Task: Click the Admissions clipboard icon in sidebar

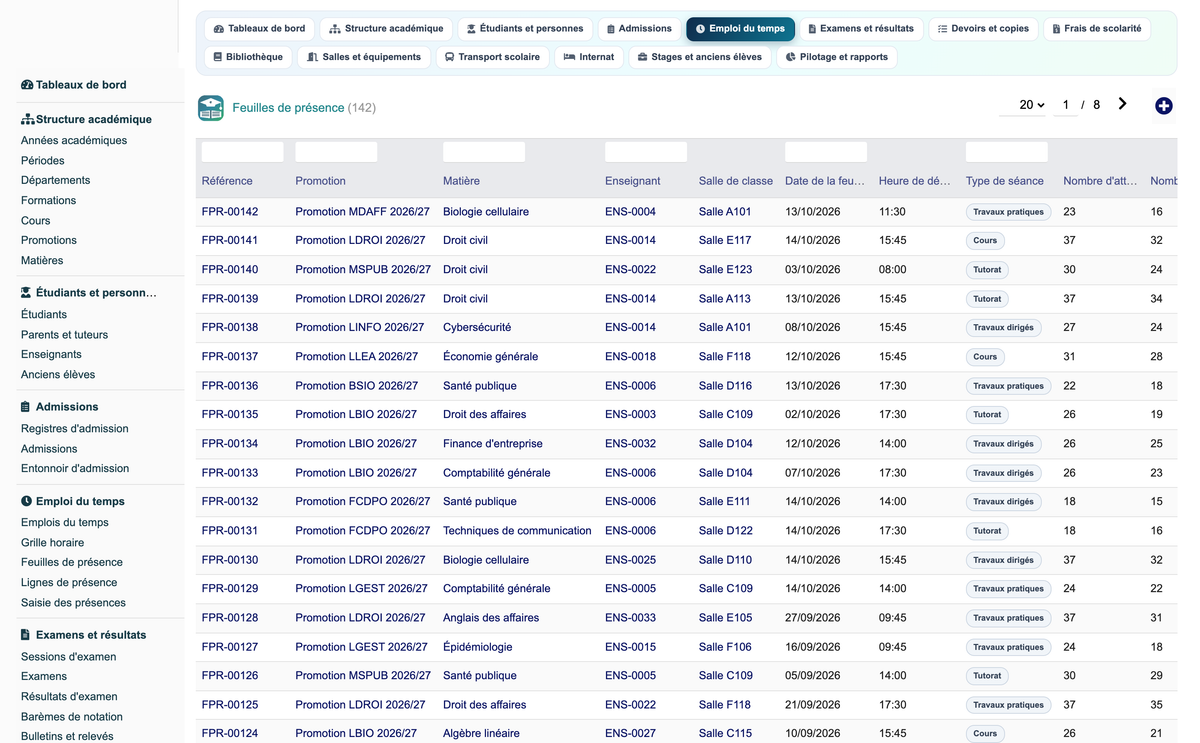Action: click(x=26, y=407)
